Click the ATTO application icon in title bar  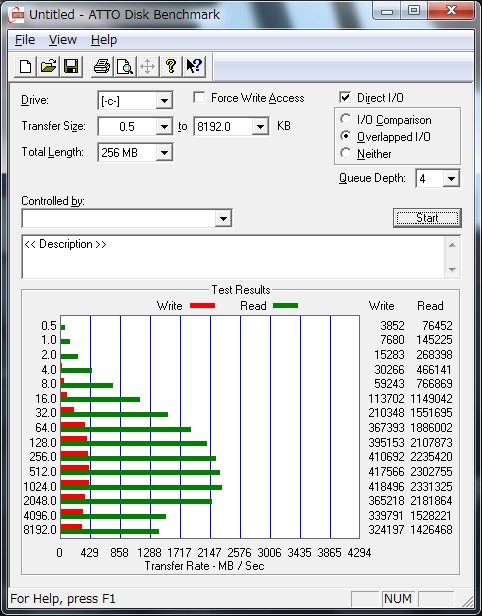(16, 15)
